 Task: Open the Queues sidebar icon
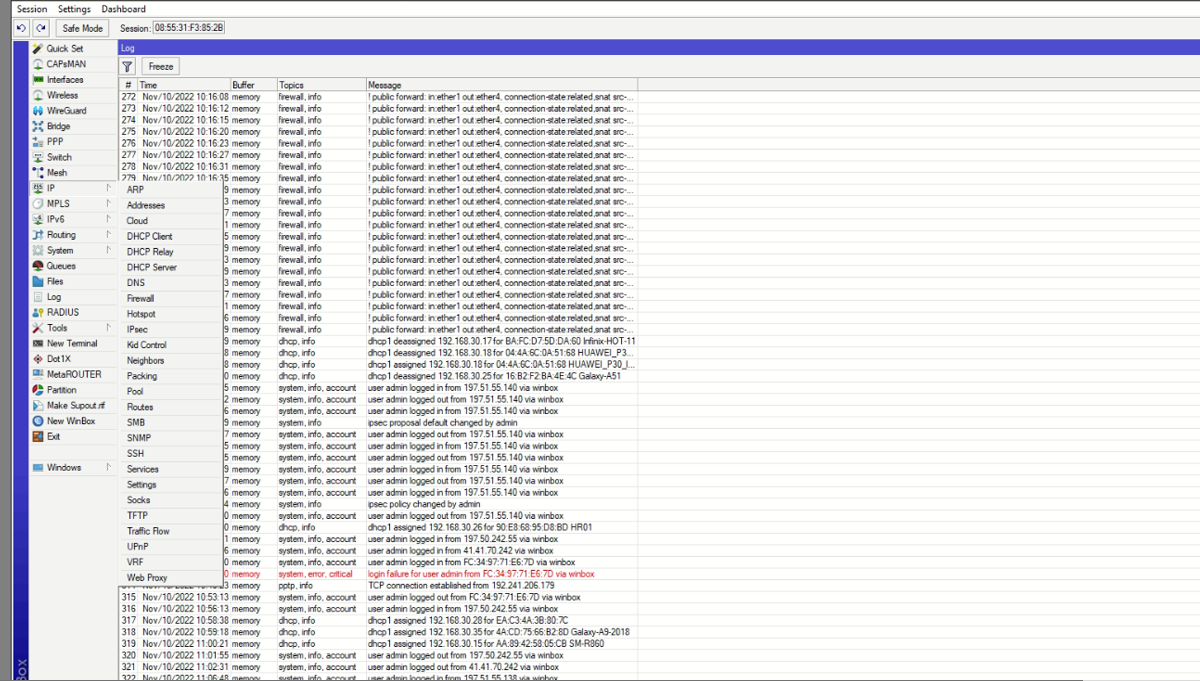pyautogui.click(x=37, y=266)
